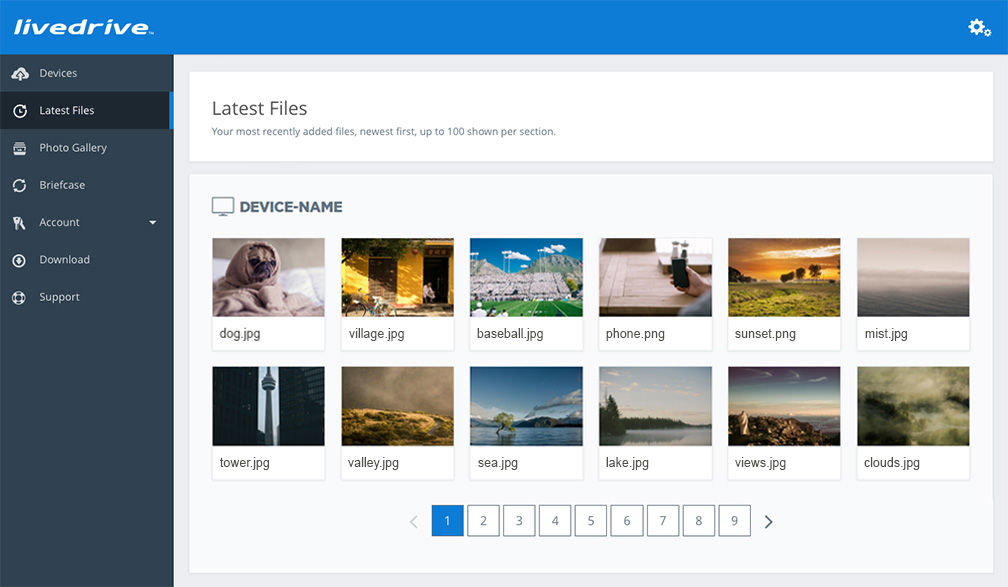Click the Account wrench icon
The height and width of the screenshot is (587, 1008).
(20, 222)
